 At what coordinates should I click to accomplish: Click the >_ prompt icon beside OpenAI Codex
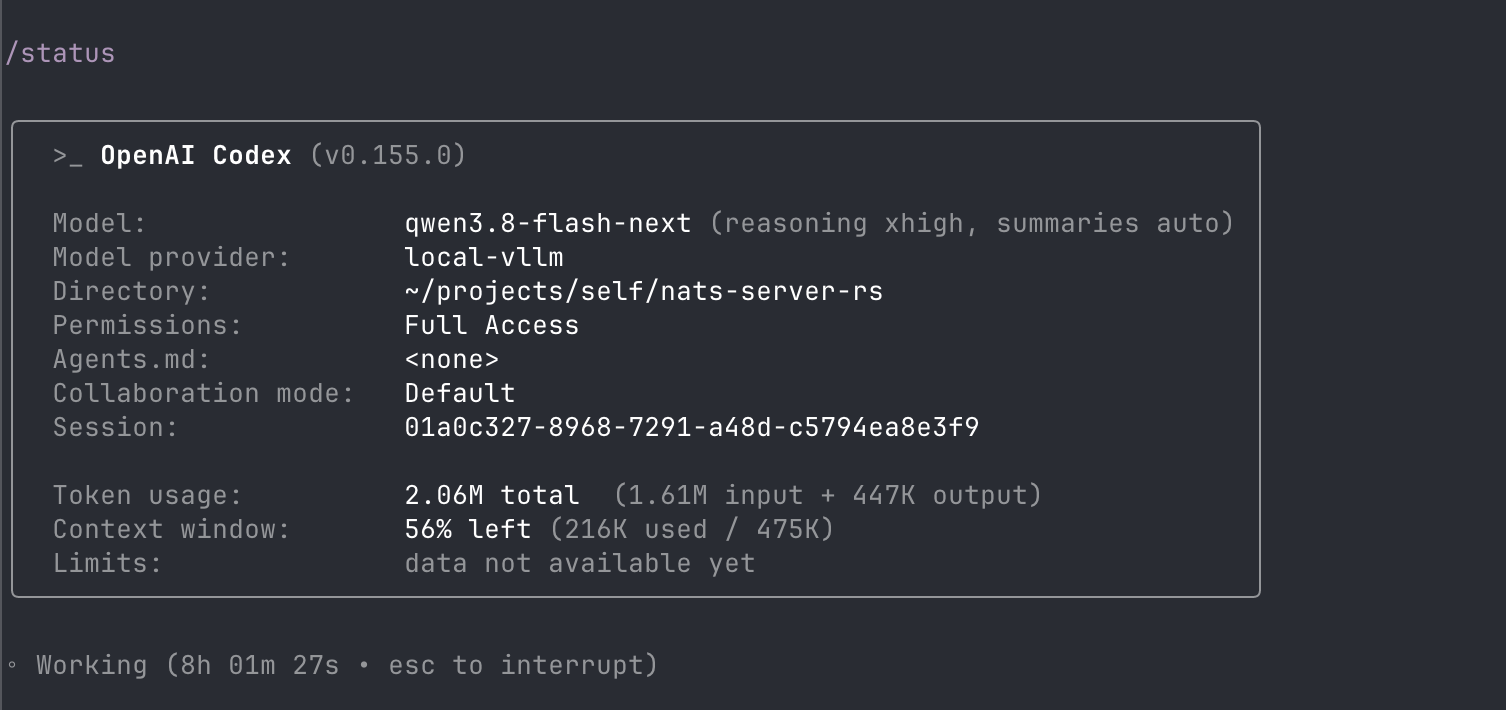coord(68,156)
